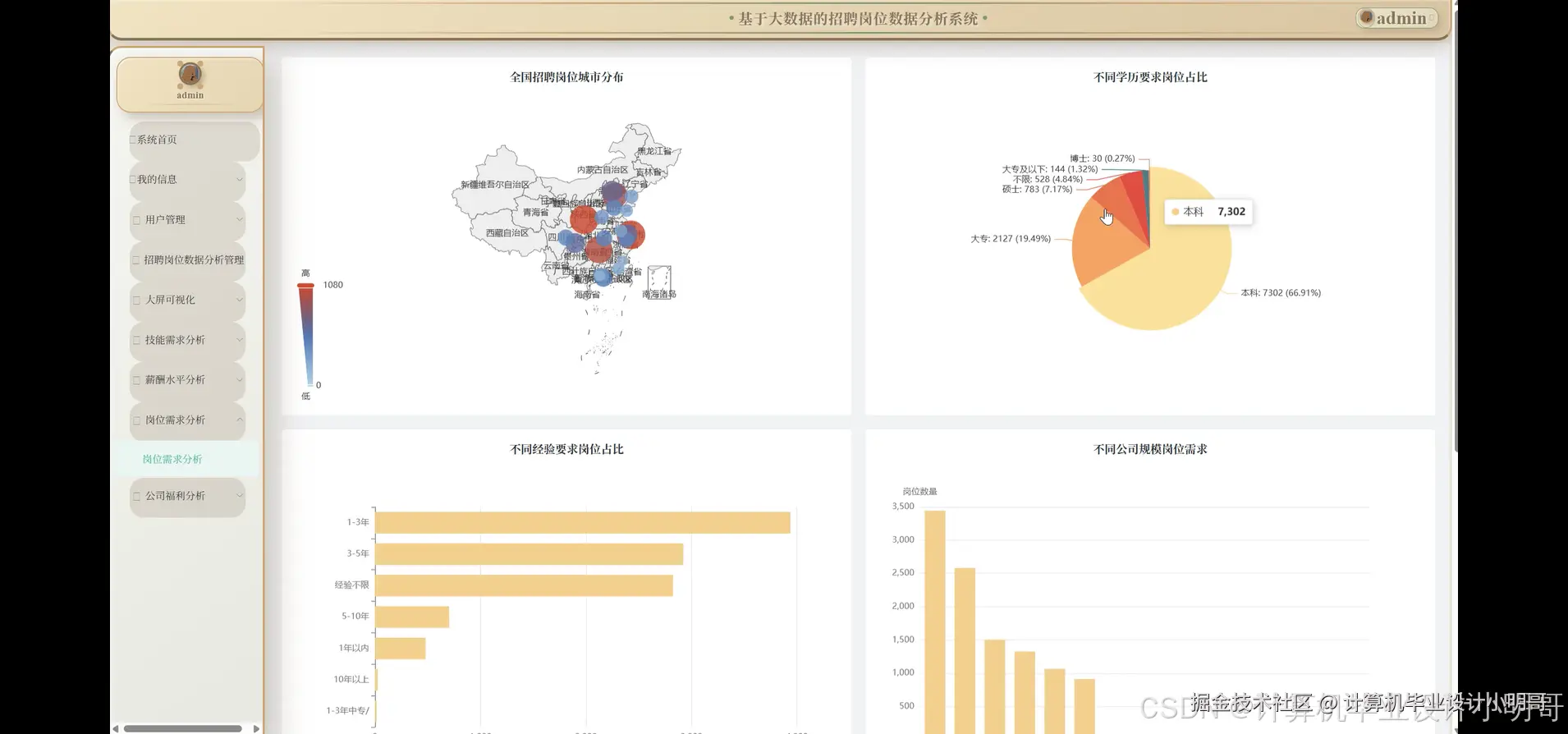The image size is (1568, 734).
Task: Click the low handle of the map color scale at 0
Action: tap(309, 384)
